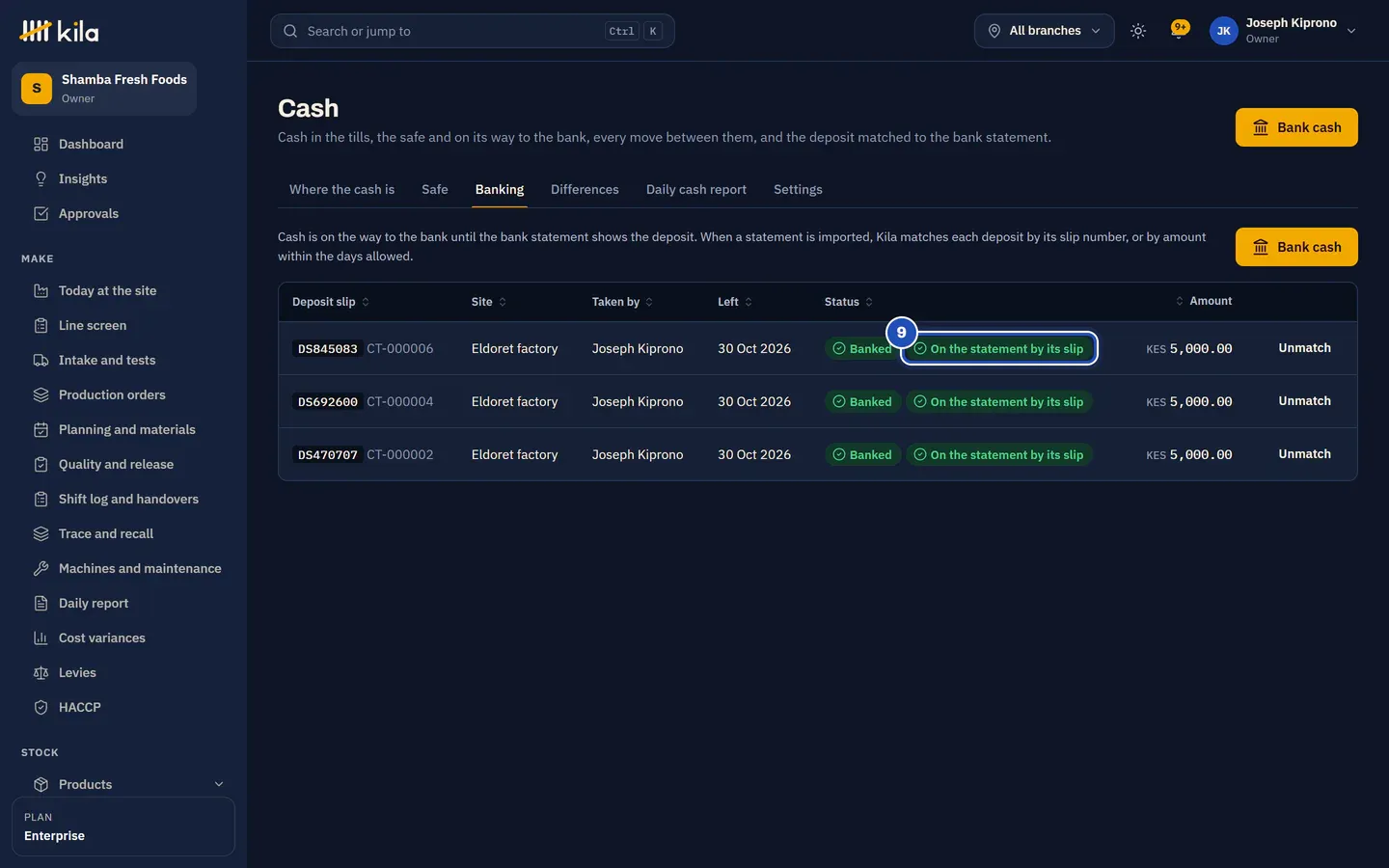Open Machines and maintenance wrench icon
The width and height of the screenshot is (1389, 868).
(41, 568)
